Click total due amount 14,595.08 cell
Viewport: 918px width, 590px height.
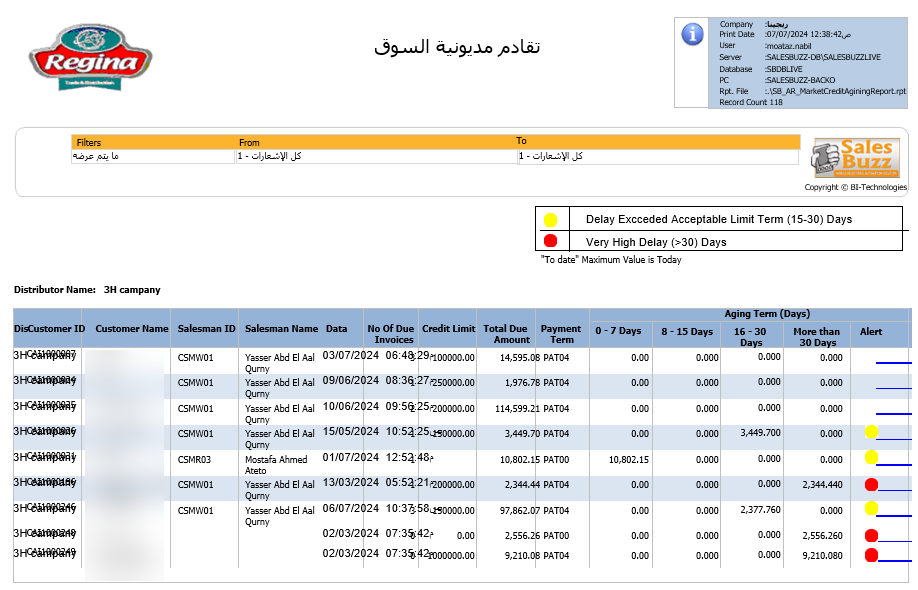pos(512,357)
